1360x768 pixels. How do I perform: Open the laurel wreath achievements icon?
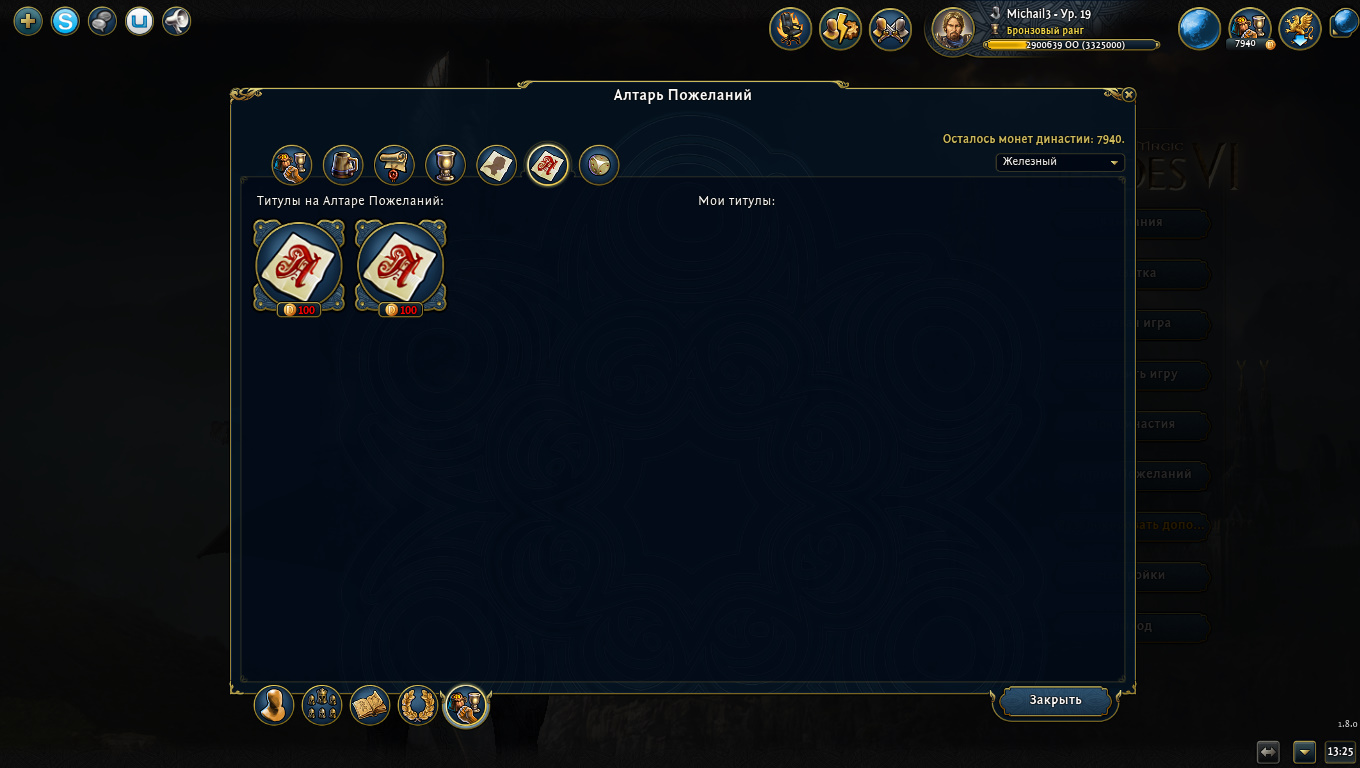point(418,706)
